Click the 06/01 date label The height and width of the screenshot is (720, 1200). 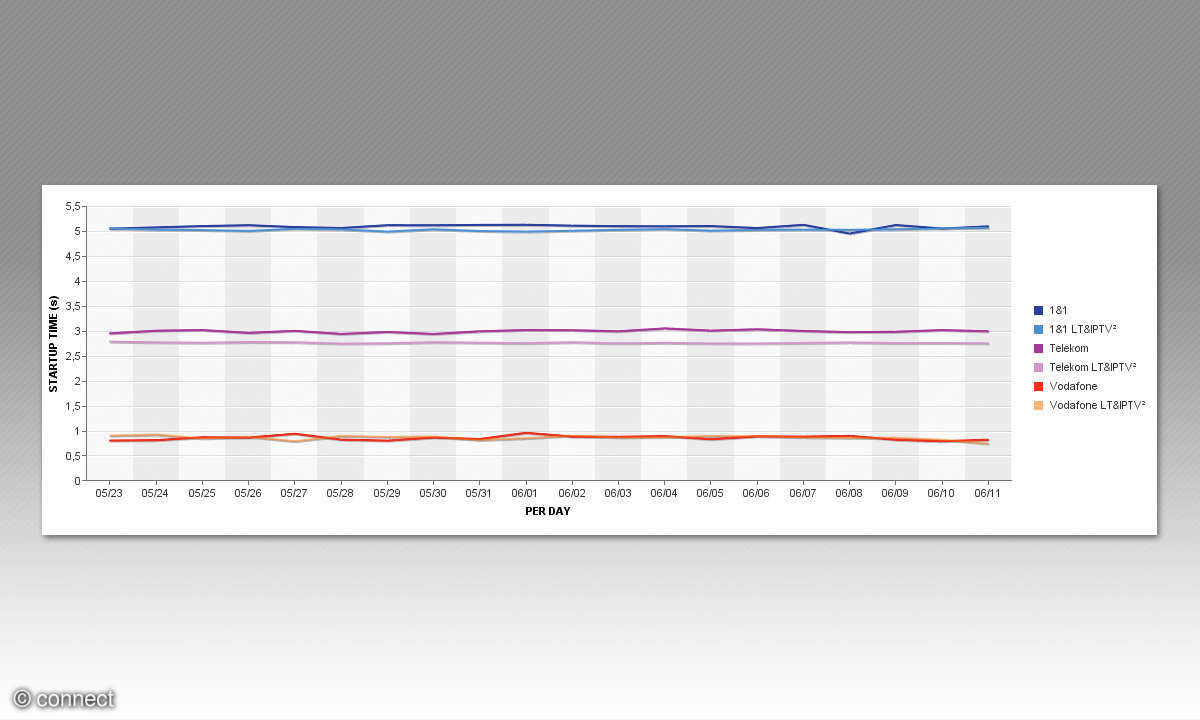(x=525, y=493)
